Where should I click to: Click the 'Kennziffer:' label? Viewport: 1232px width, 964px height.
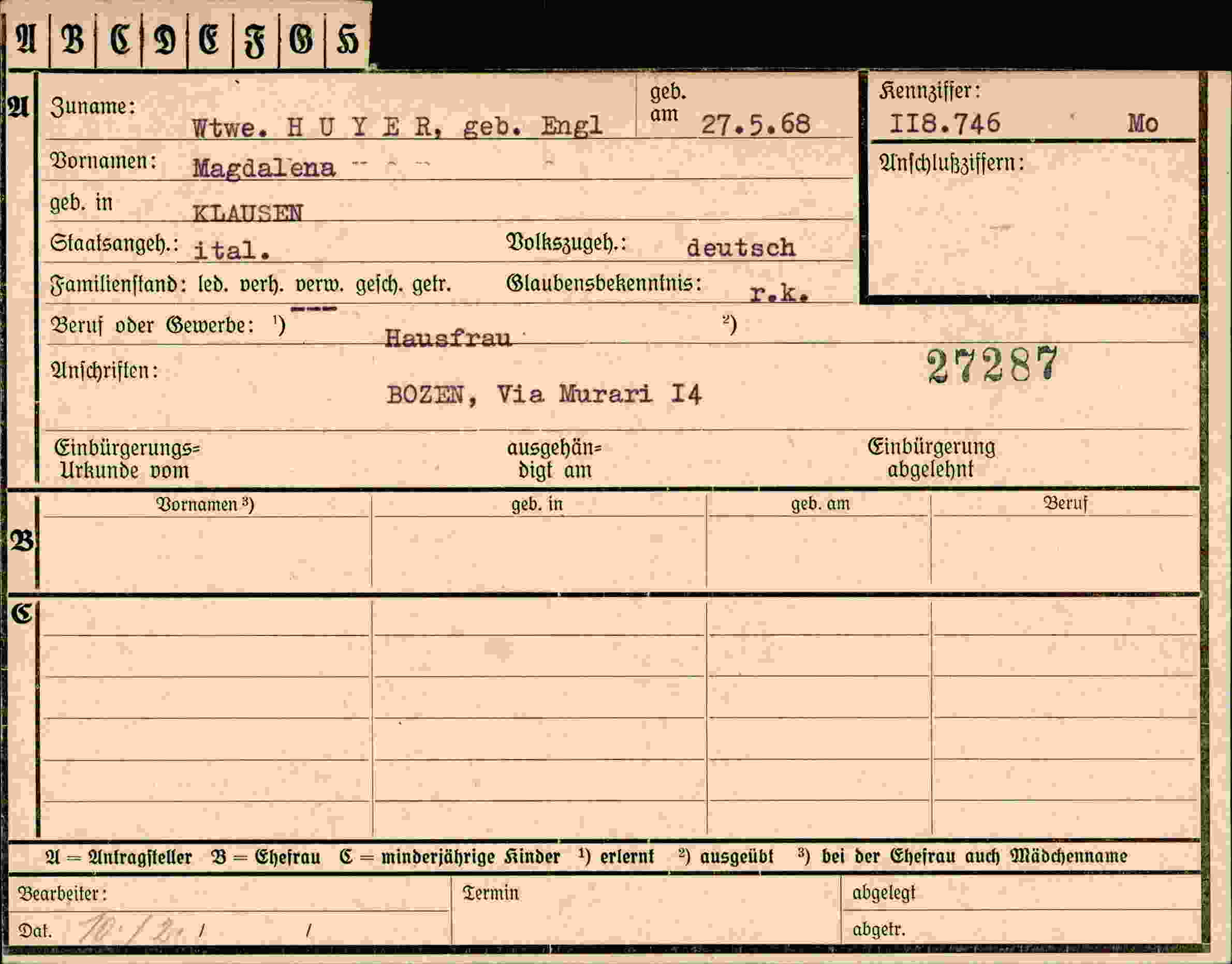point(930,90)
